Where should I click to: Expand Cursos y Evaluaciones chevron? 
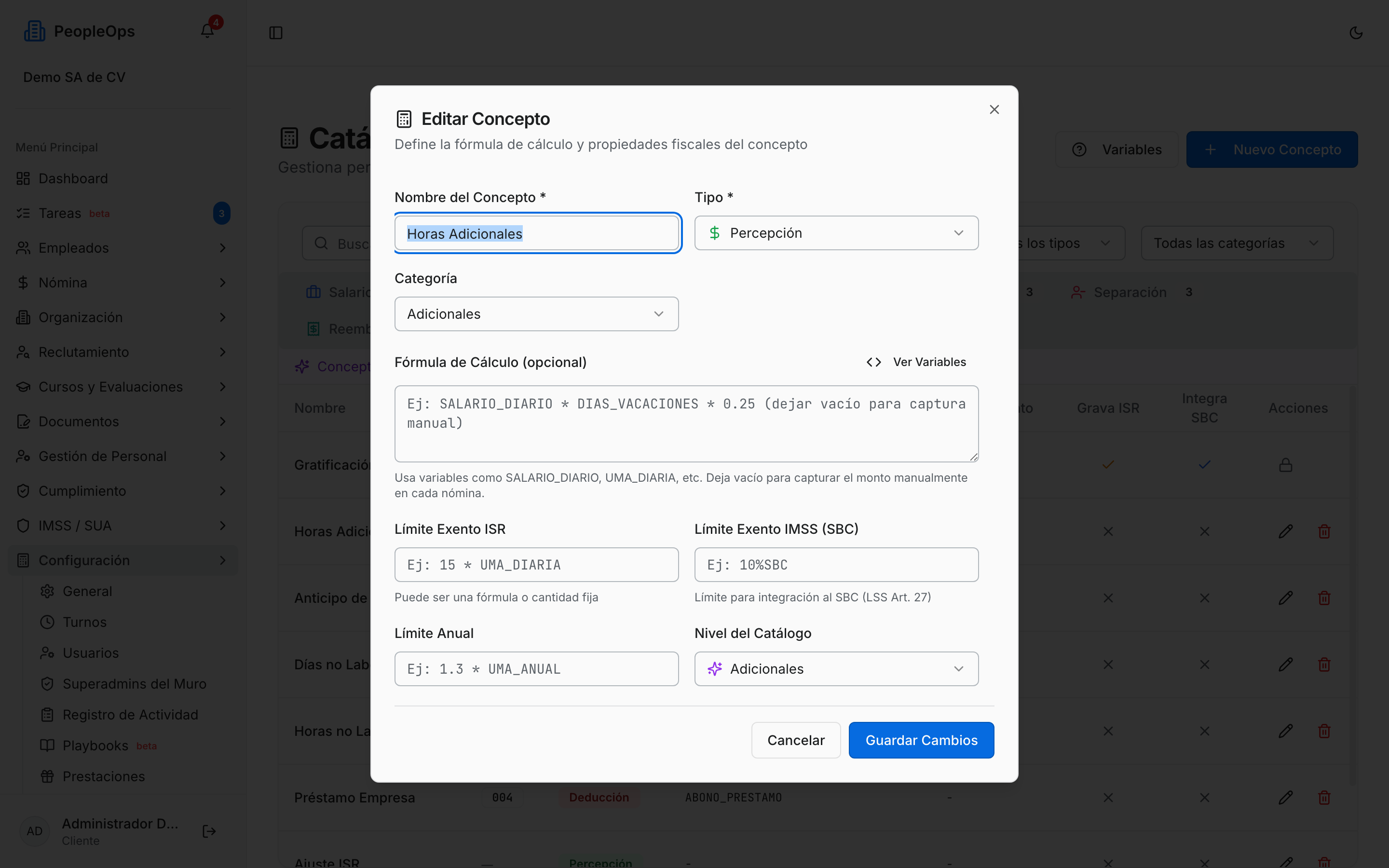223,387
